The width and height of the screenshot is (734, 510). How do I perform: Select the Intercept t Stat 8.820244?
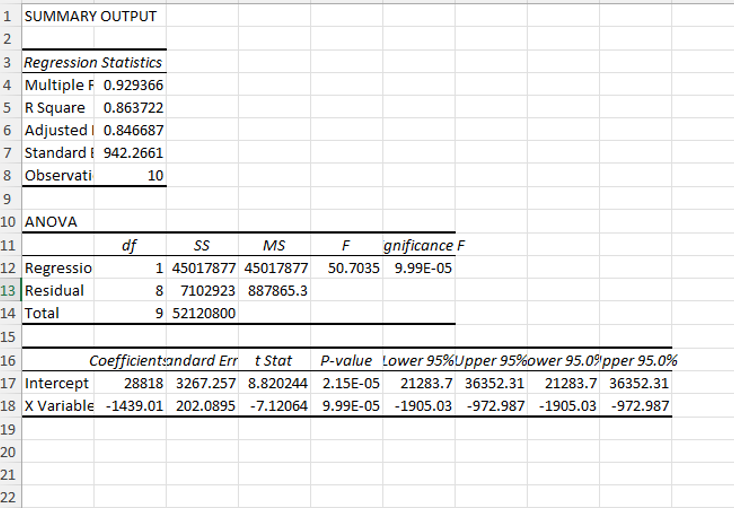tap(274, 383)
